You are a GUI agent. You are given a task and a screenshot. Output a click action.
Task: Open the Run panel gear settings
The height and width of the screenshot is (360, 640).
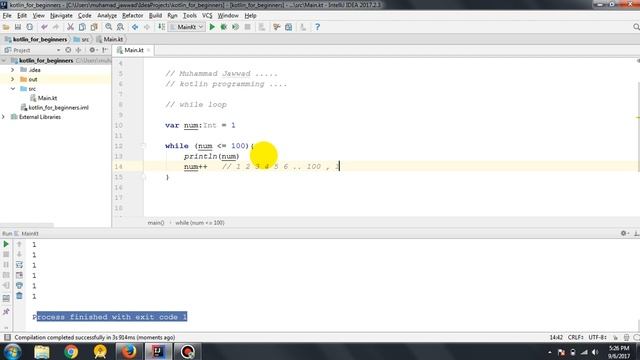[624, 233]
